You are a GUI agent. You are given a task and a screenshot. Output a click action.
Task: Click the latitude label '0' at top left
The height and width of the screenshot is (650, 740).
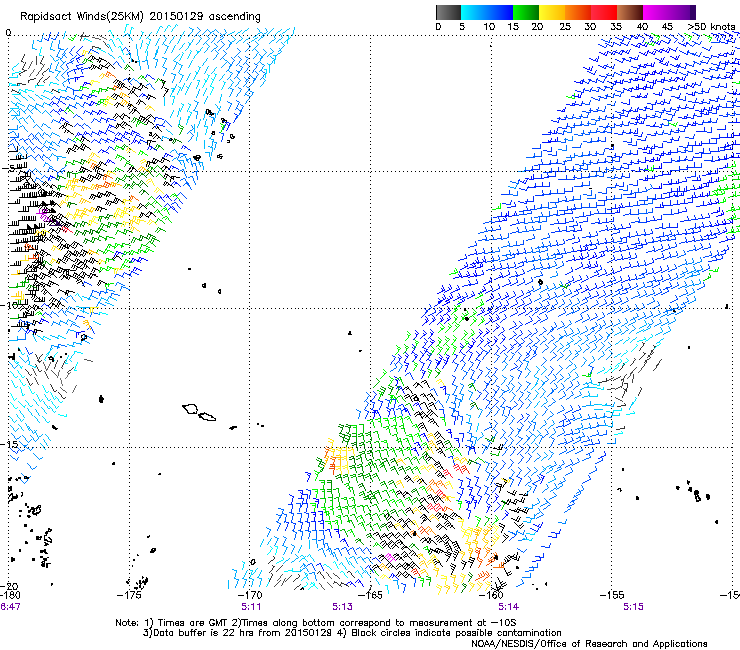pos(8,33)
